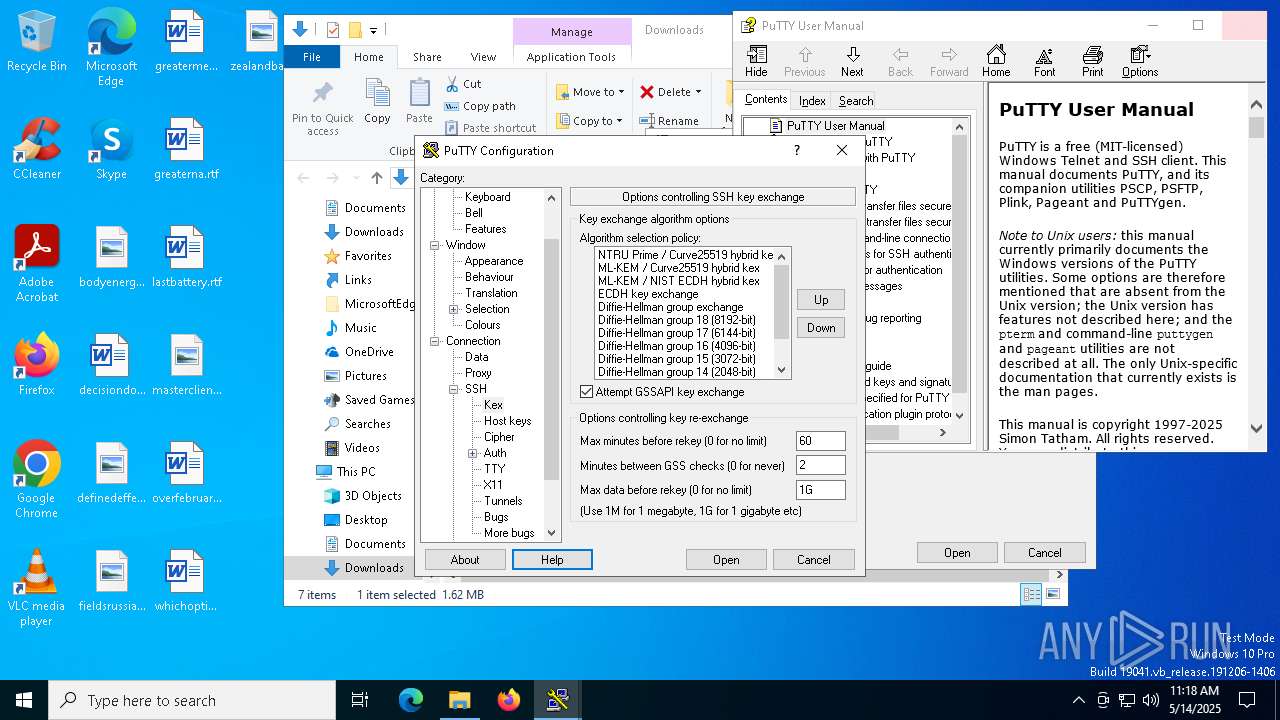Collapse SSH node in PuTTY tree

coord(454,389)
